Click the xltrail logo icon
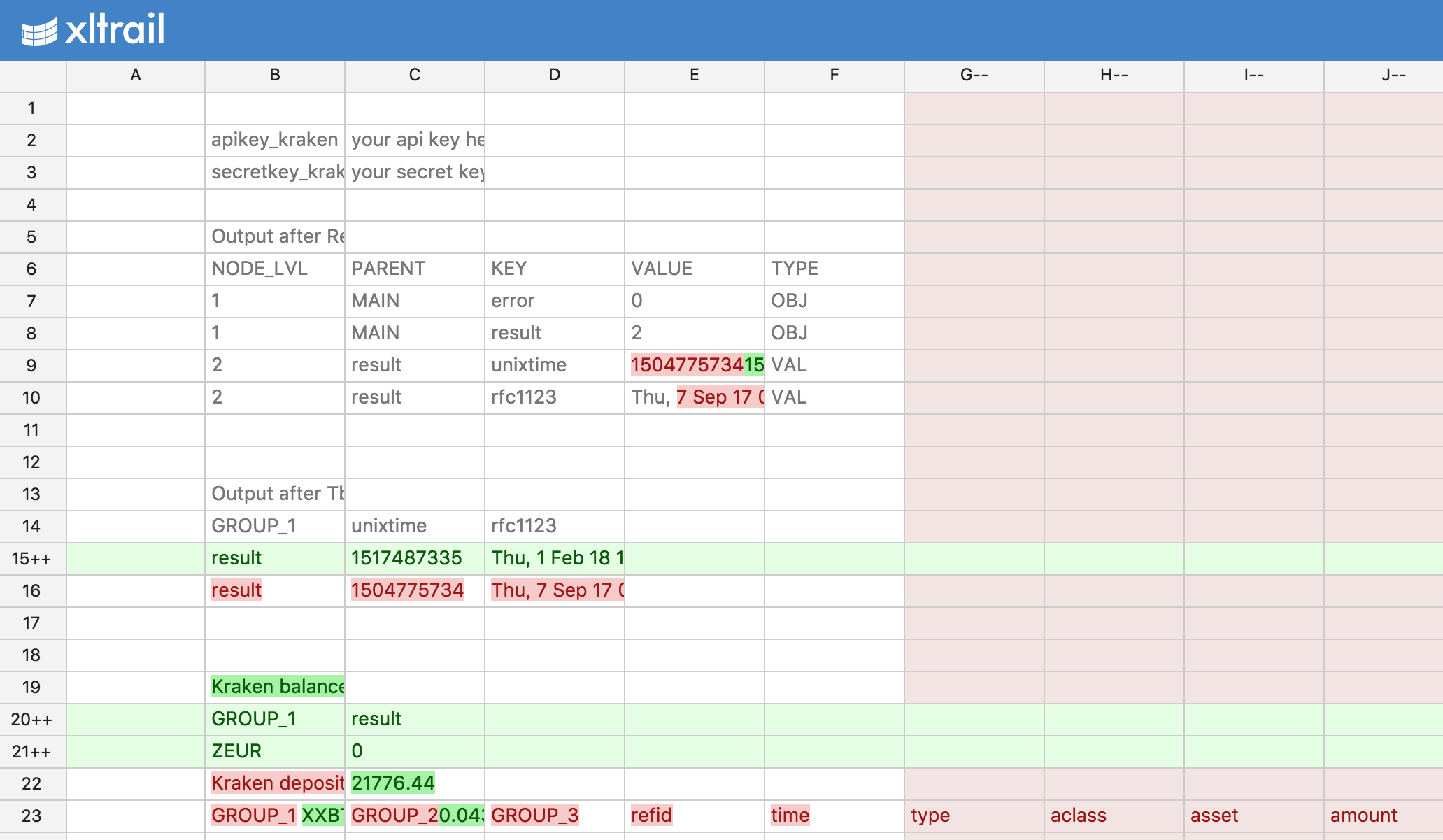The height and width of the screenshot is (840, 1443). pos(39,31)
